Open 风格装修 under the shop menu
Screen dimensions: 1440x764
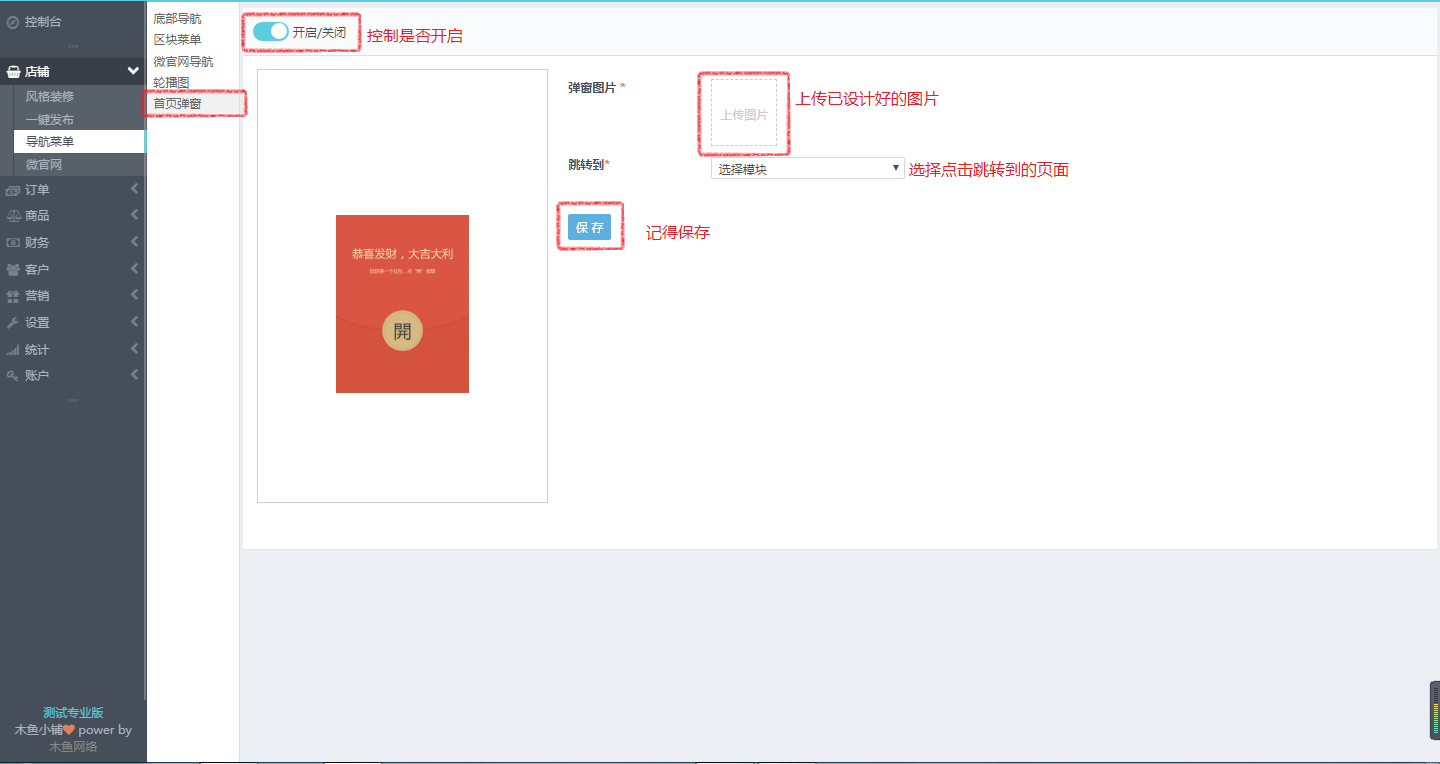pos(50,97)
